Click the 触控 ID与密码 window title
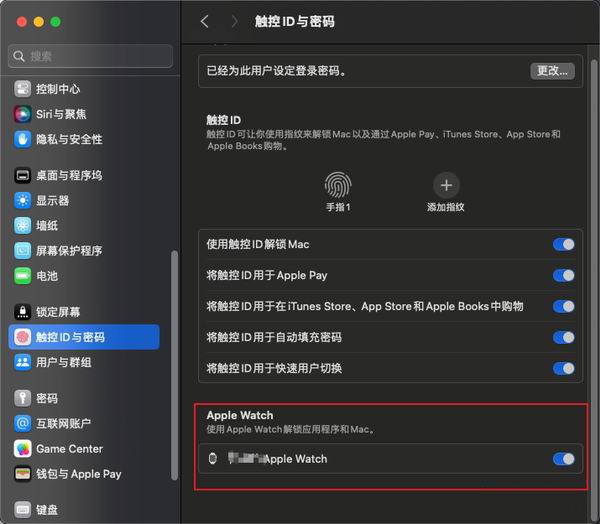Viewport: 600px width, 524px height. (x=295, y=21)
